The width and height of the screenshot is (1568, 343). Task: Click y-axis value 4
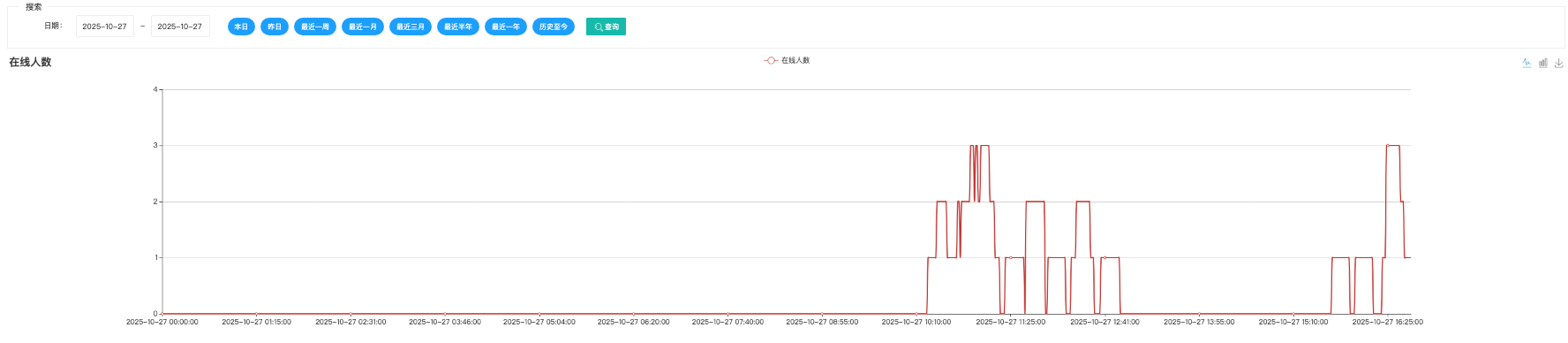click(155, 89)
